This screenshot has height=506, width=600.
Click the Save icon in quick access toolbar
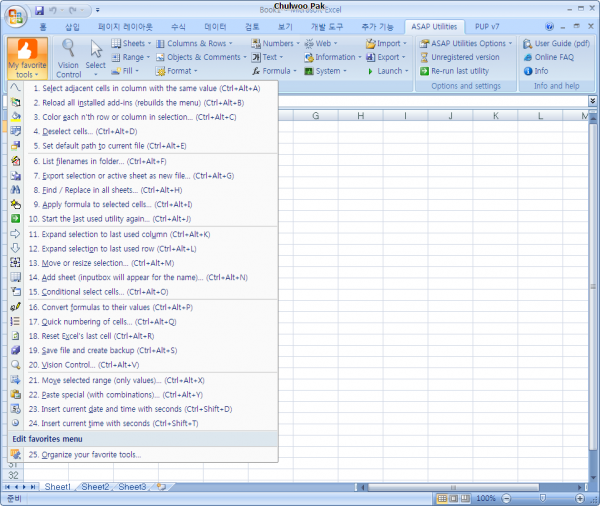(39, 10)
